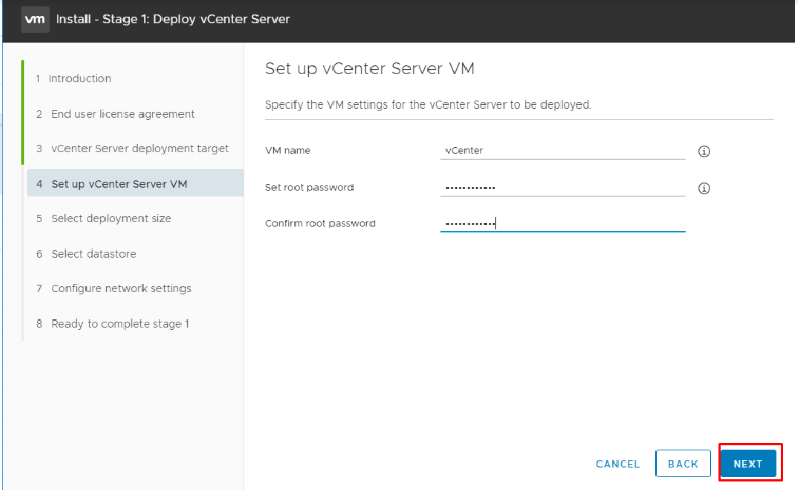The image size is (800, 500).
Task: Click the BACK button
Action: [683, 463]
